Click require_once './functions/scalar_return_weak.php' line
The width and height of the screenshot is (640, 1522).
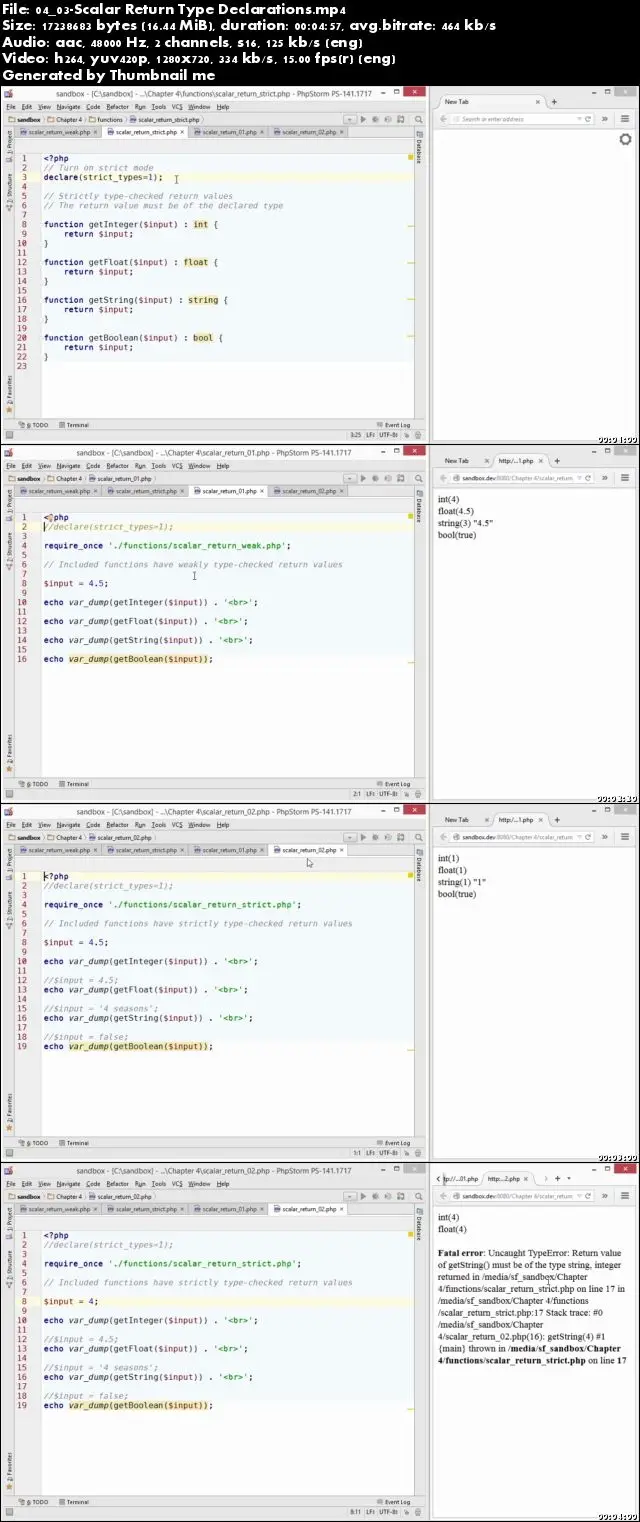point(167,545)
